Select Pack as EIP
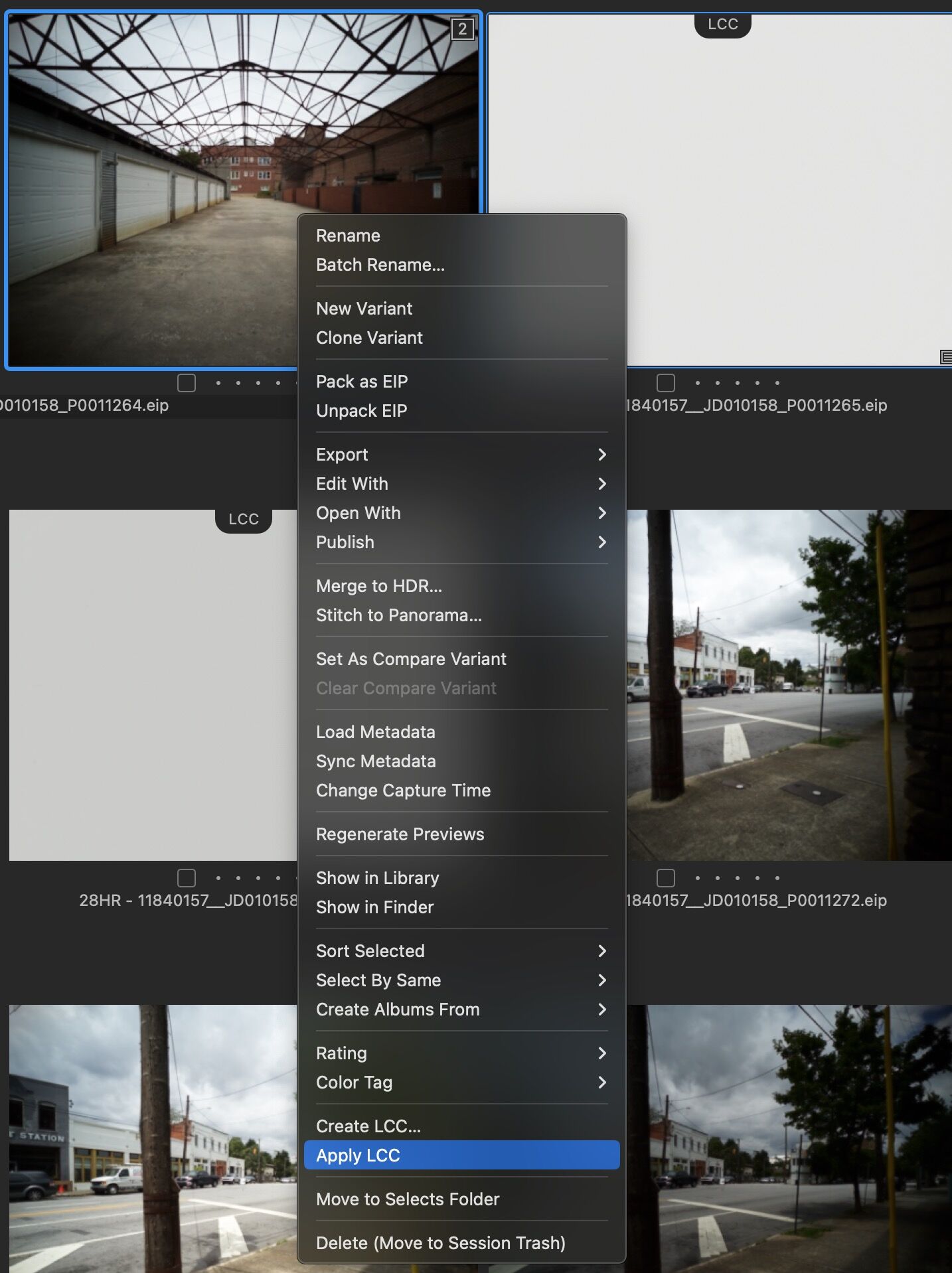952x1273 pixels. click(x=462, y=382)
